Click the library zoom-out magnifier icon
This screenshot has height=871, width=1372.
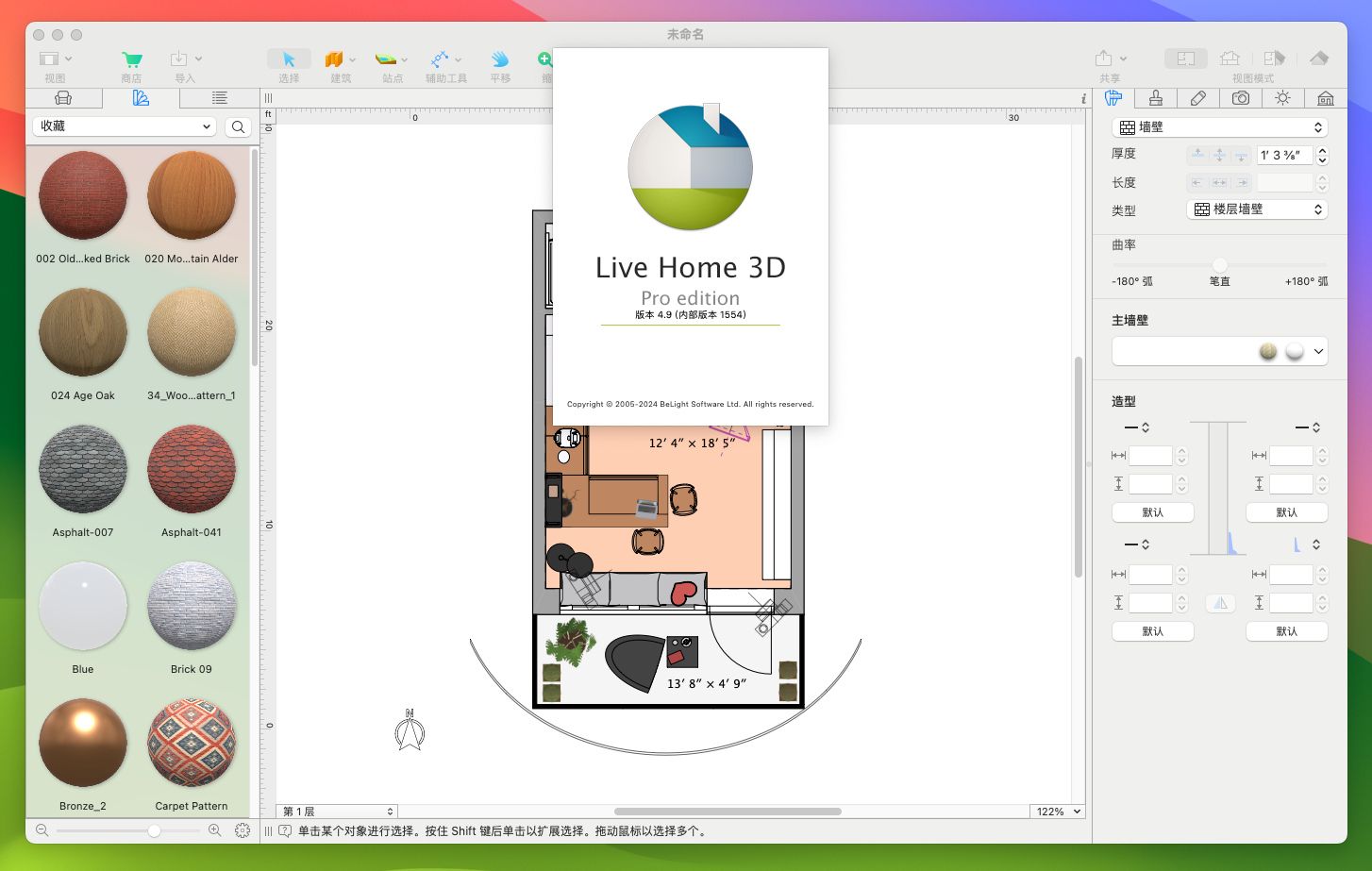[42, 830]
